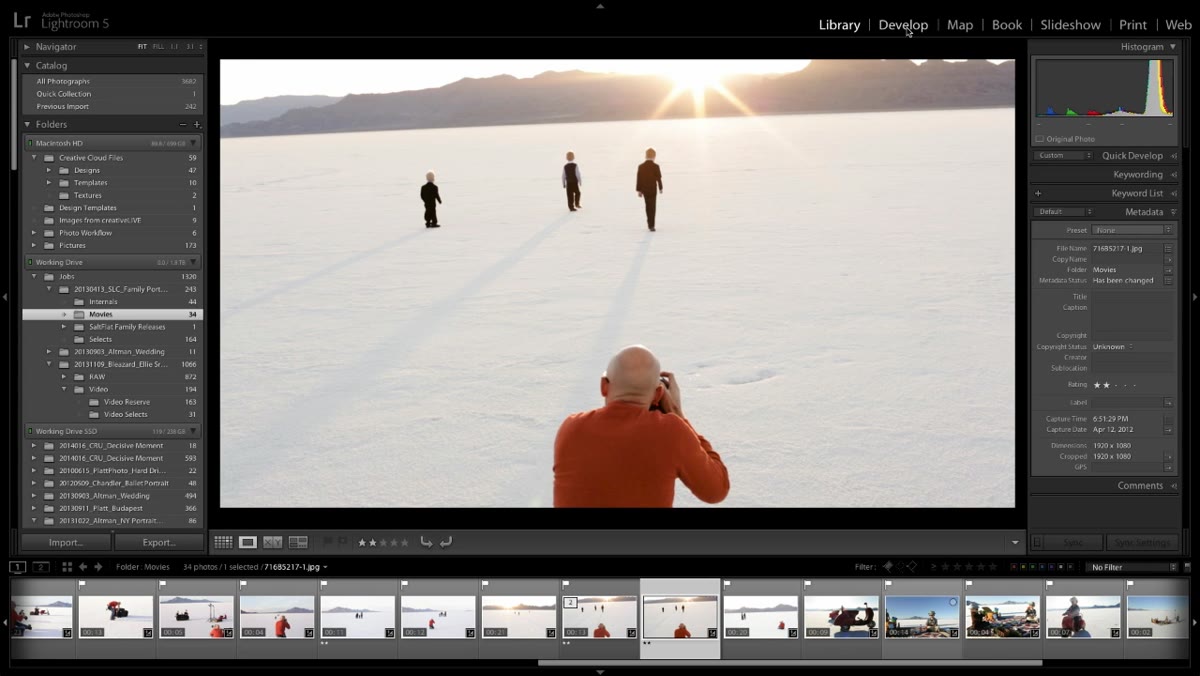Go to the Print module
The height and width of the screenshot is (676, 1200).
pos(1133,25)
